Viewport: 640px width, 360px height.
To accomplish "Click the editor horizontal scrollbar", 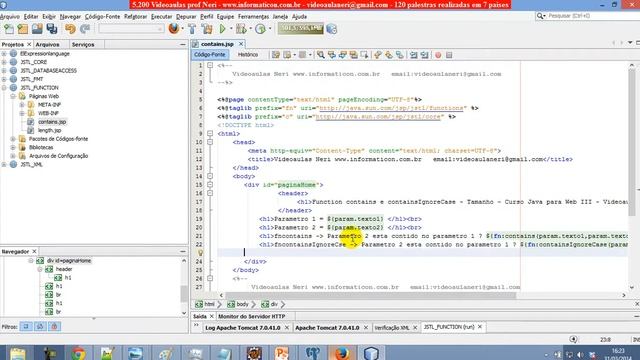I will point(370,295).
